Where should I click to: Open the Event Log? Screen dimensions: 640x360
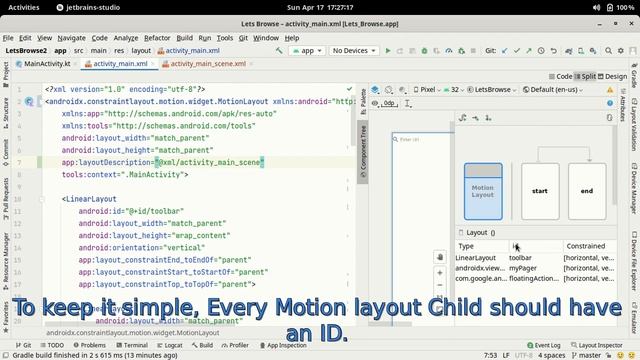click(x=544, y=345)
